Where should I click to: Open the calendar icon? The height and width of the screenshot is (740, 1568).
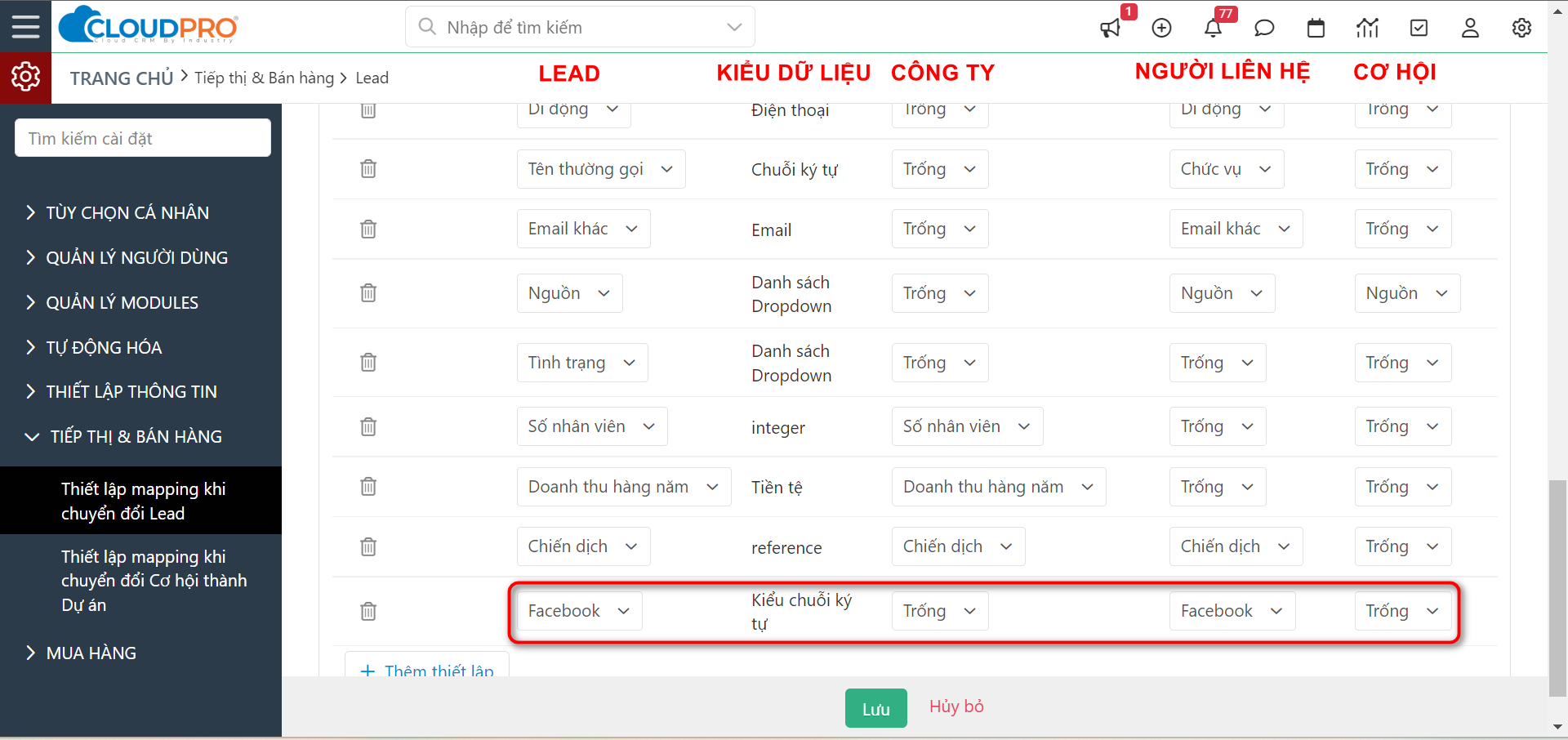pyautogui.click(x=1316, y=28)
